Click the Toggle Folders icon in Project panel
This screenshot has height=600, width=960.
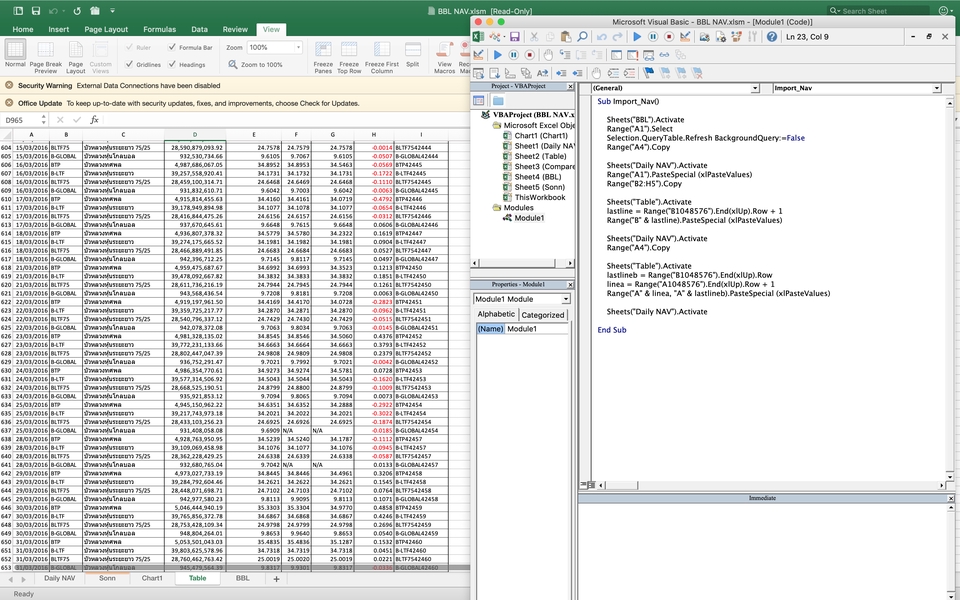click(x=498, y=100)
